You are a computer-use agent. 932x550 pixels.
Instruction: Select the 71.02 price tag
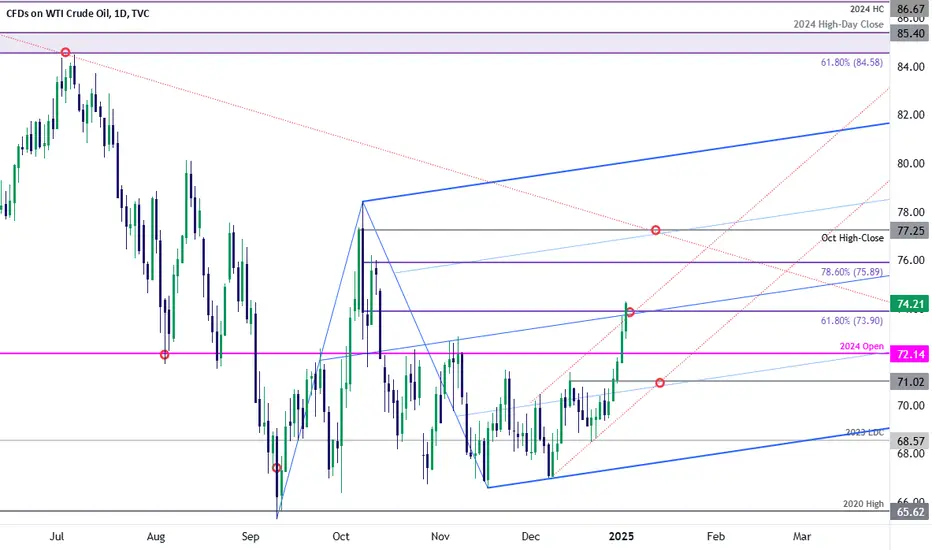click(x=910, y=382)
